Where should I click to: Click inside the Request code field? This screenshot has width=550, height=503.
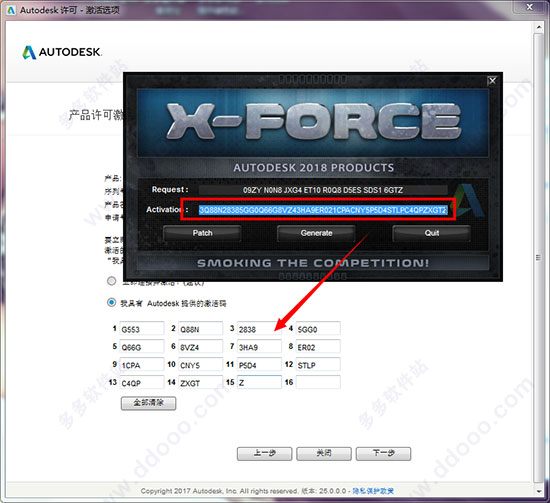click(x=323, y=190)
